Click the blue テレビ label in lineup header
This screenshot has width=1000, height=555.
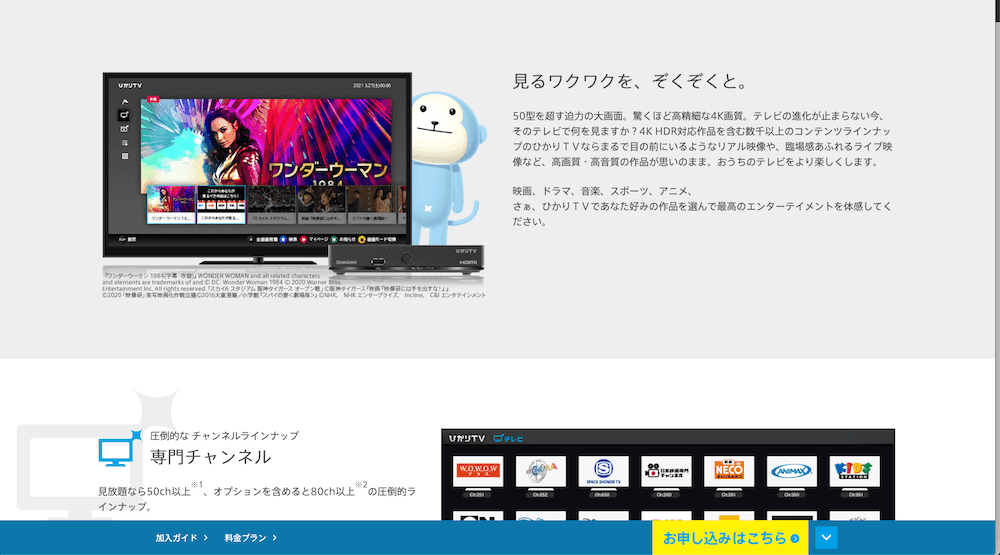click(x=508, y=438)
